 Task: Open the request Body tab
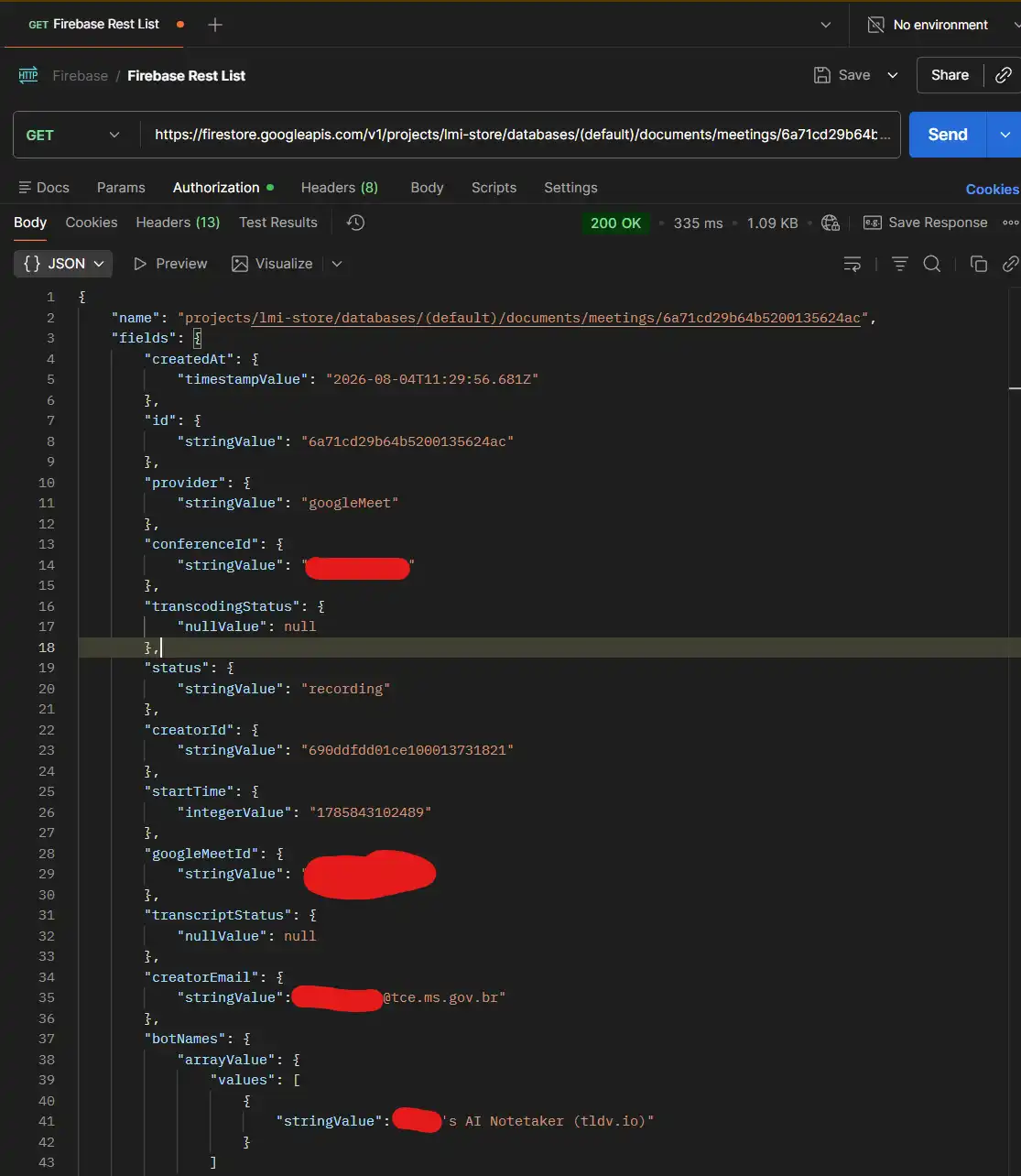[427, 188]
